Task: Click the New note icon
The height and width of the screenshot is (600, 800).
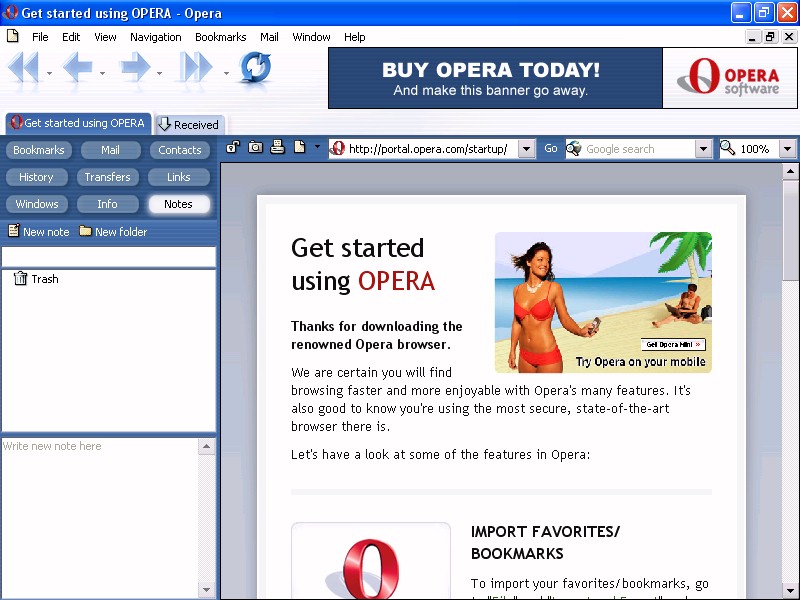Action: coord(14,231)
